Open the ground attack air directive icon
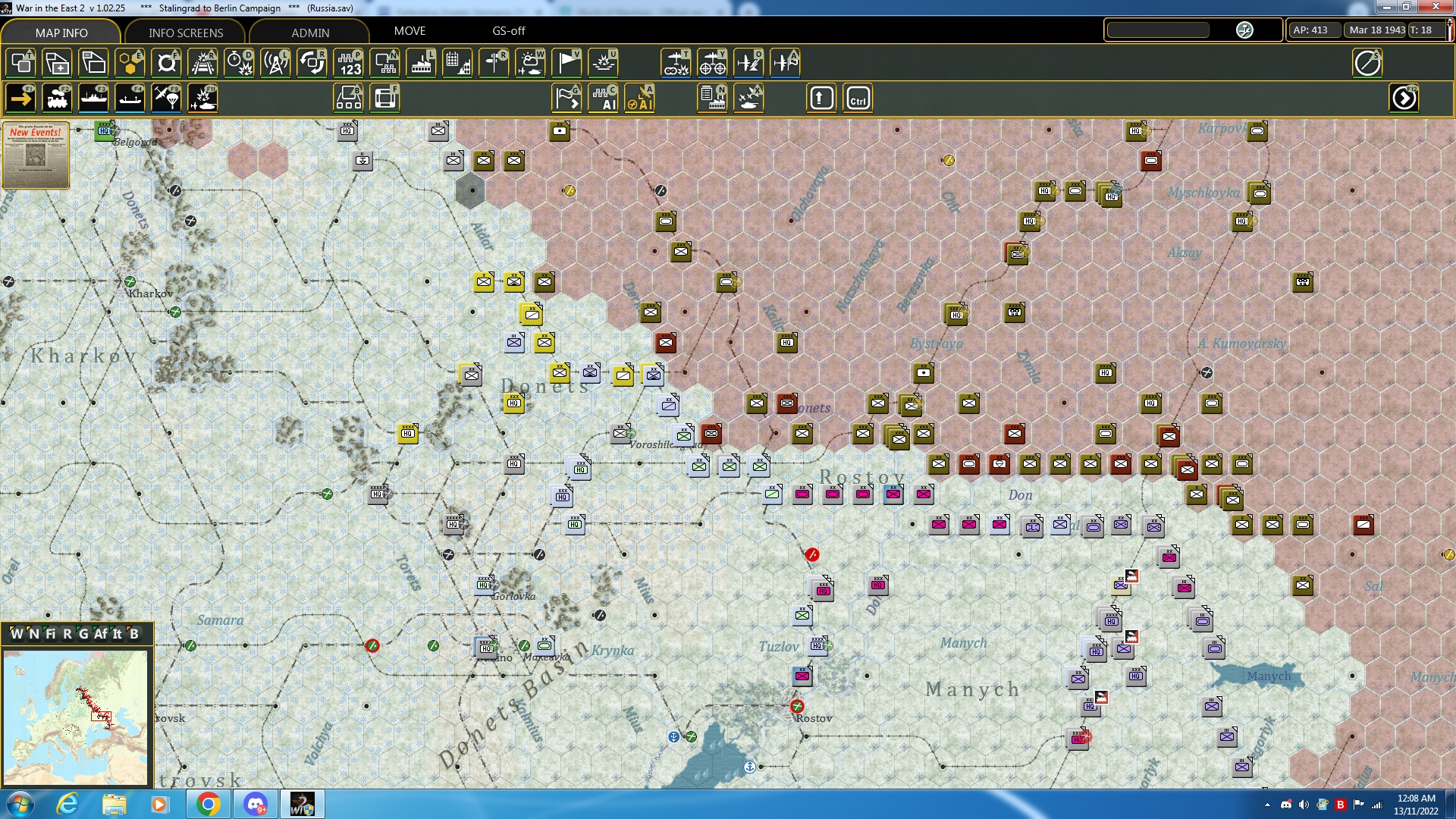The height and width of the screenshot is (819, 1456). pyautogui.click(x=676, y=63)
